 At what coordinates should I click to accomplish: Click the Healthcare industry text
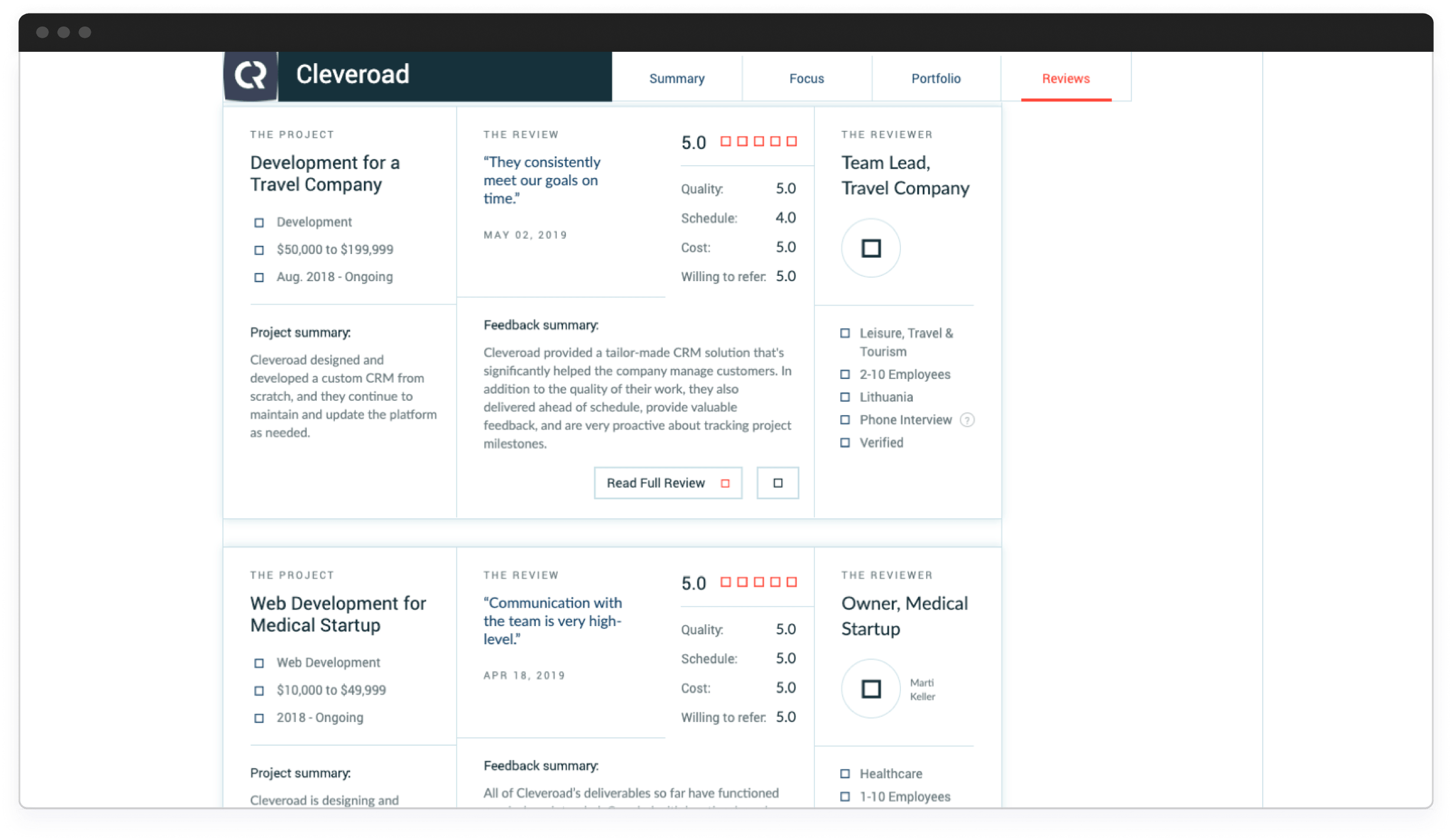[891, 774]
